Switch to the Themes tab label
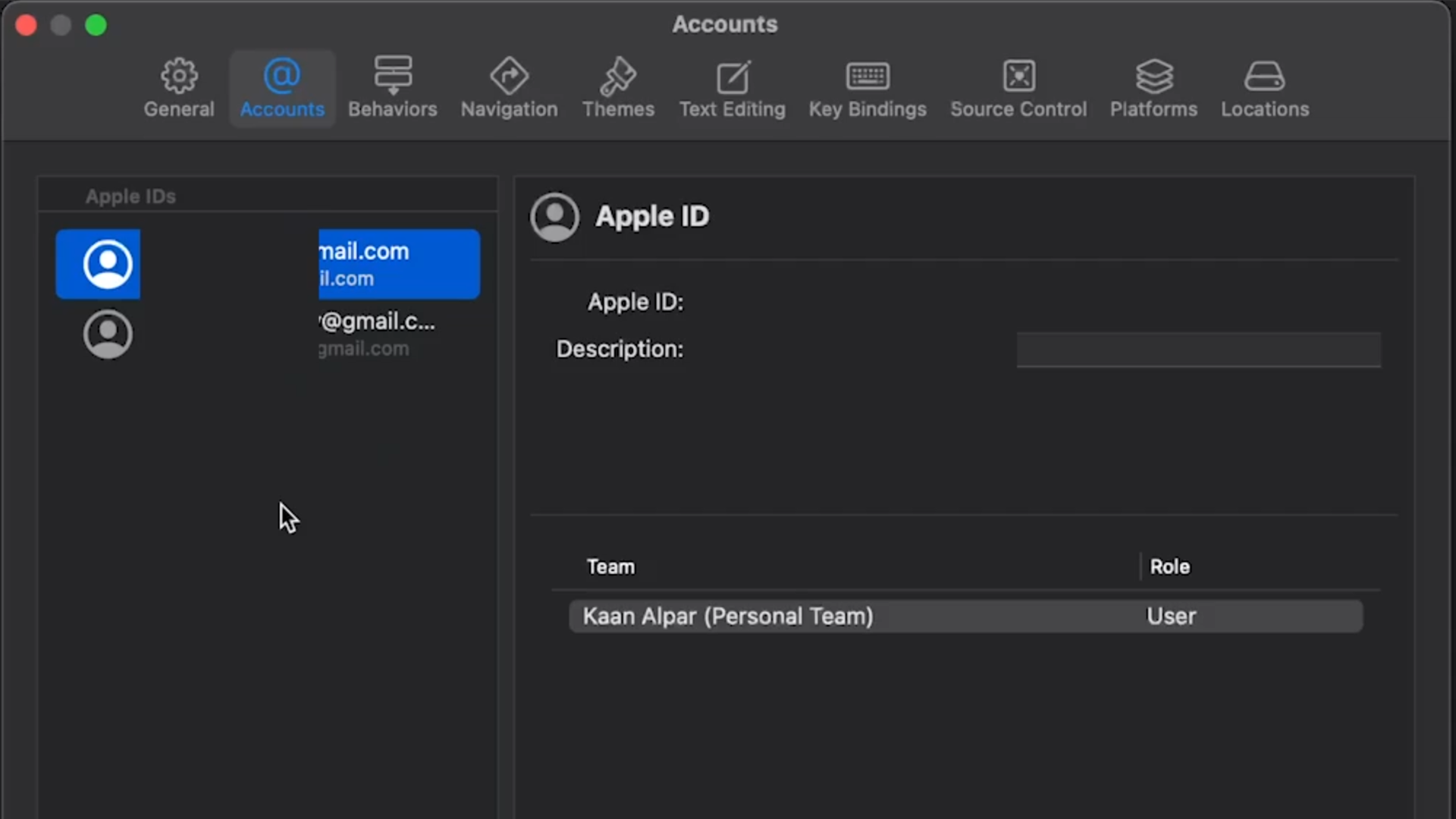1456x819 pixels. (x=618, y=109)
